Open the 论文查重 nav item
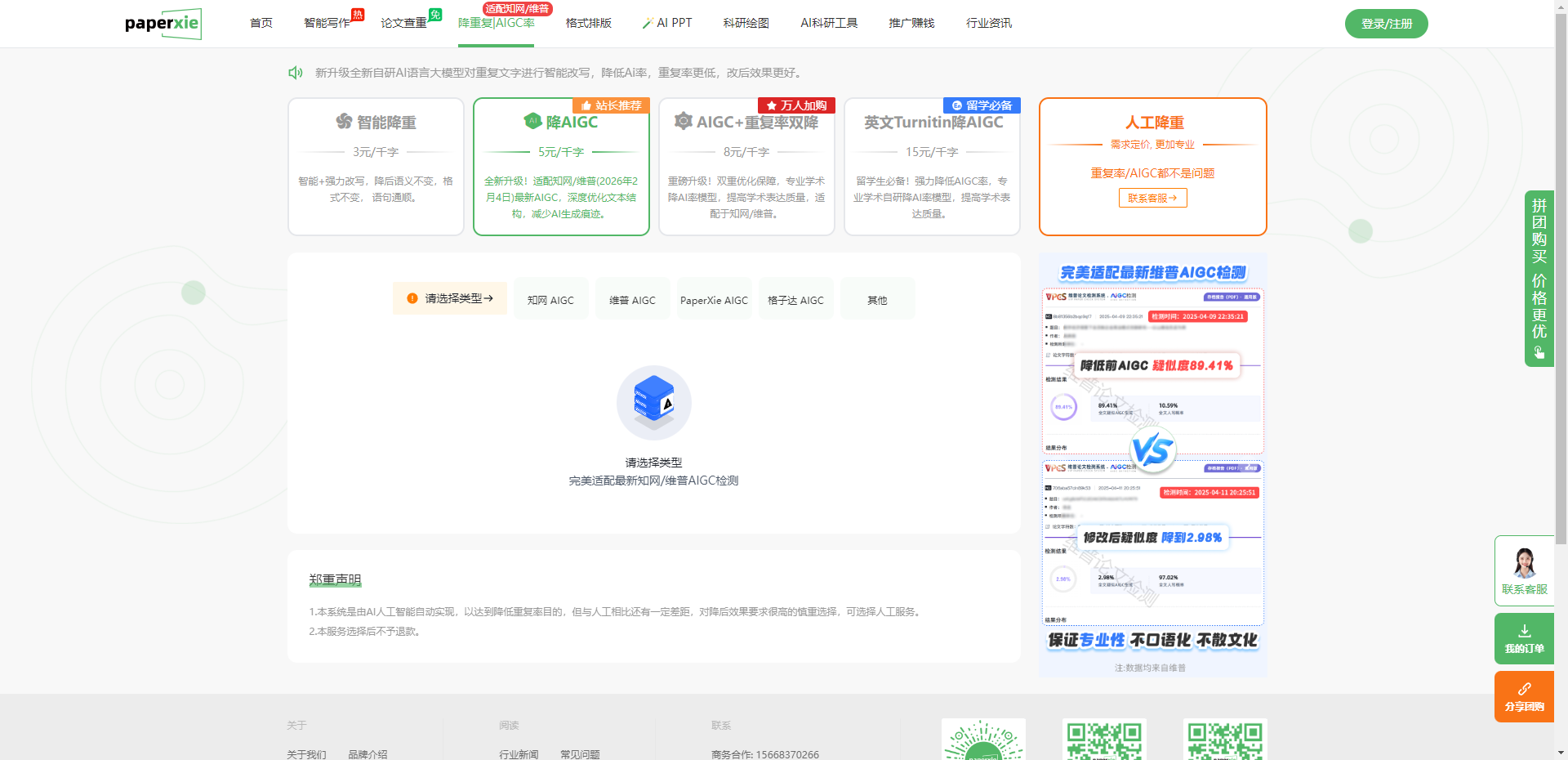The image size is (1568, 760). tap(403, 23)
